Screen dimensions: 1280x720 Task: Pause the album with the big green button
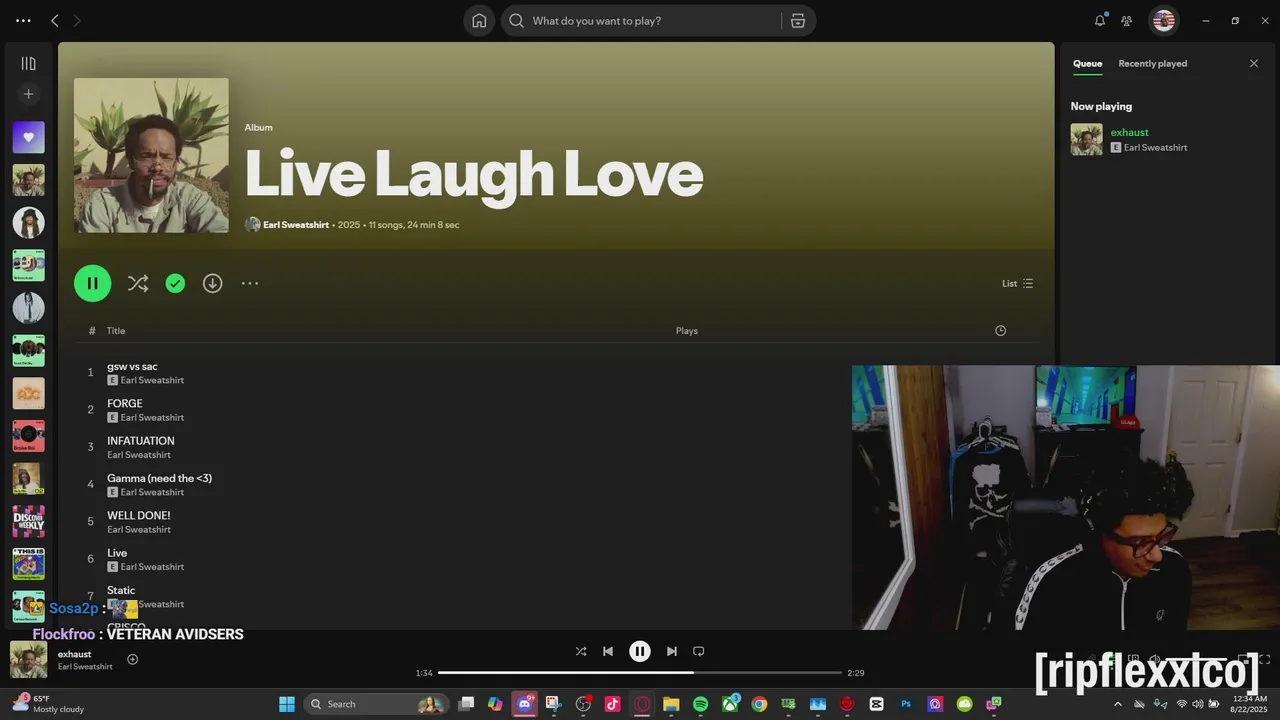(x=92, y=283)
